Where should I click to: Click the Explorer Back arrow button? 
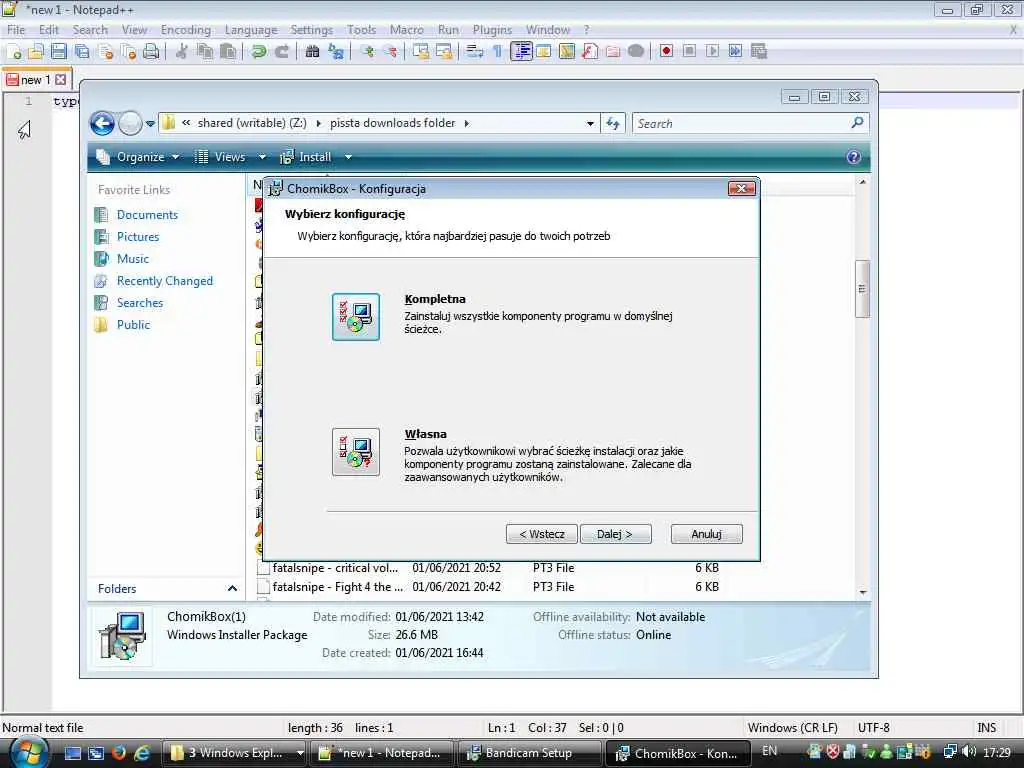(103, 123)
